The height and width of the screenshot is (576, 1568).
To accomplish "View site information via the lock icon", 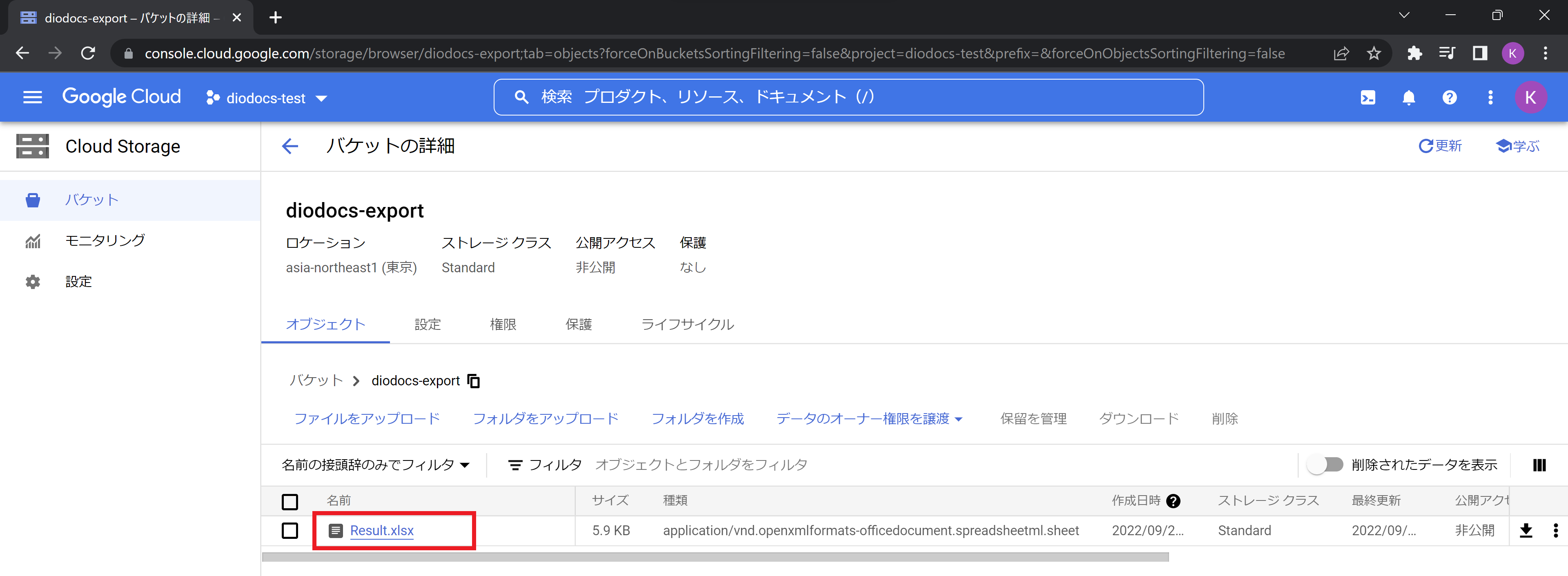I will [x=128, y=53].
